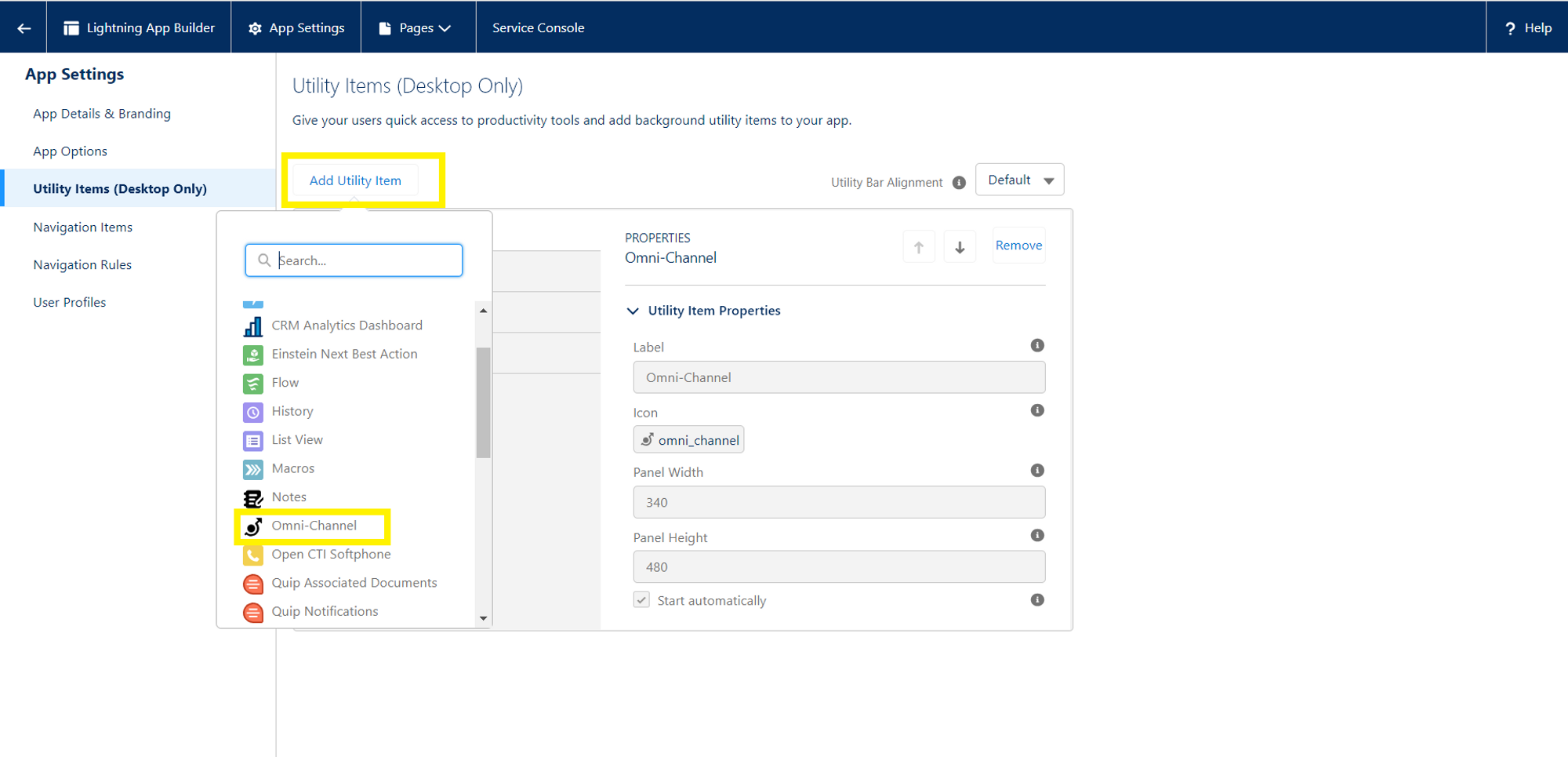Image resolution: width=1568 pixels, height=757 pixels.
Task: Click the History clock icon
Action: pyautogui.click(x=253, y=412)
